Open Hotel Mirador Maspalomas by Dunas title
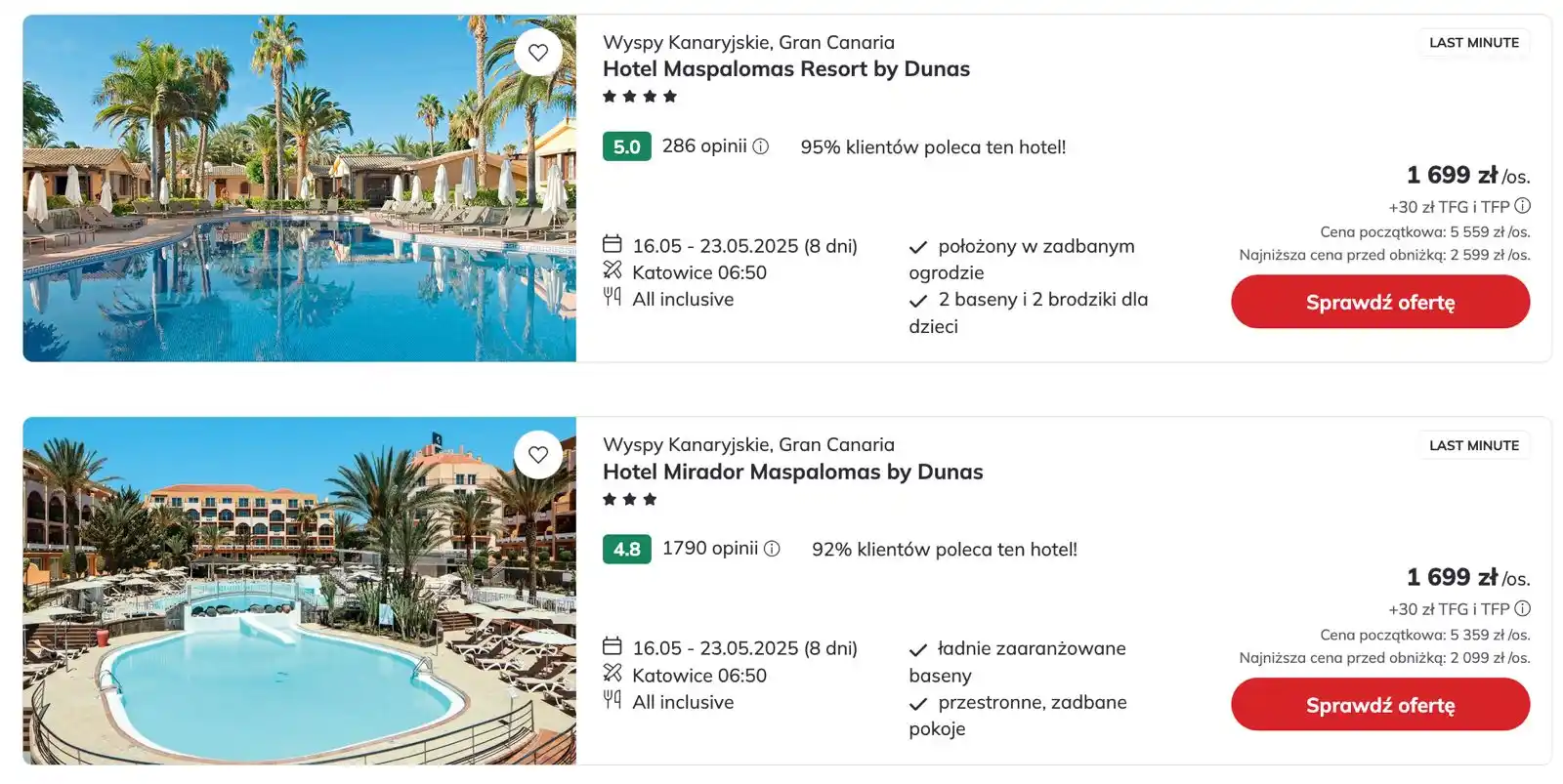Viewport: 1563px width, 784px height. [x=793, y=472]
